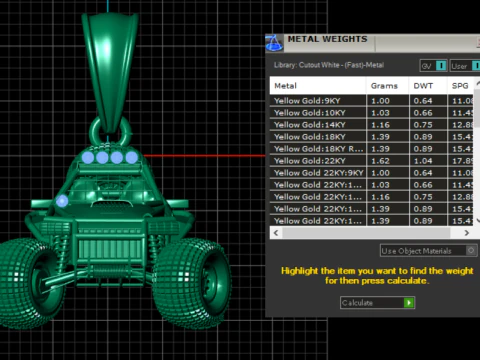
Task: Select Yellow Gold:18KY R... row
Action: coord(372,149)
